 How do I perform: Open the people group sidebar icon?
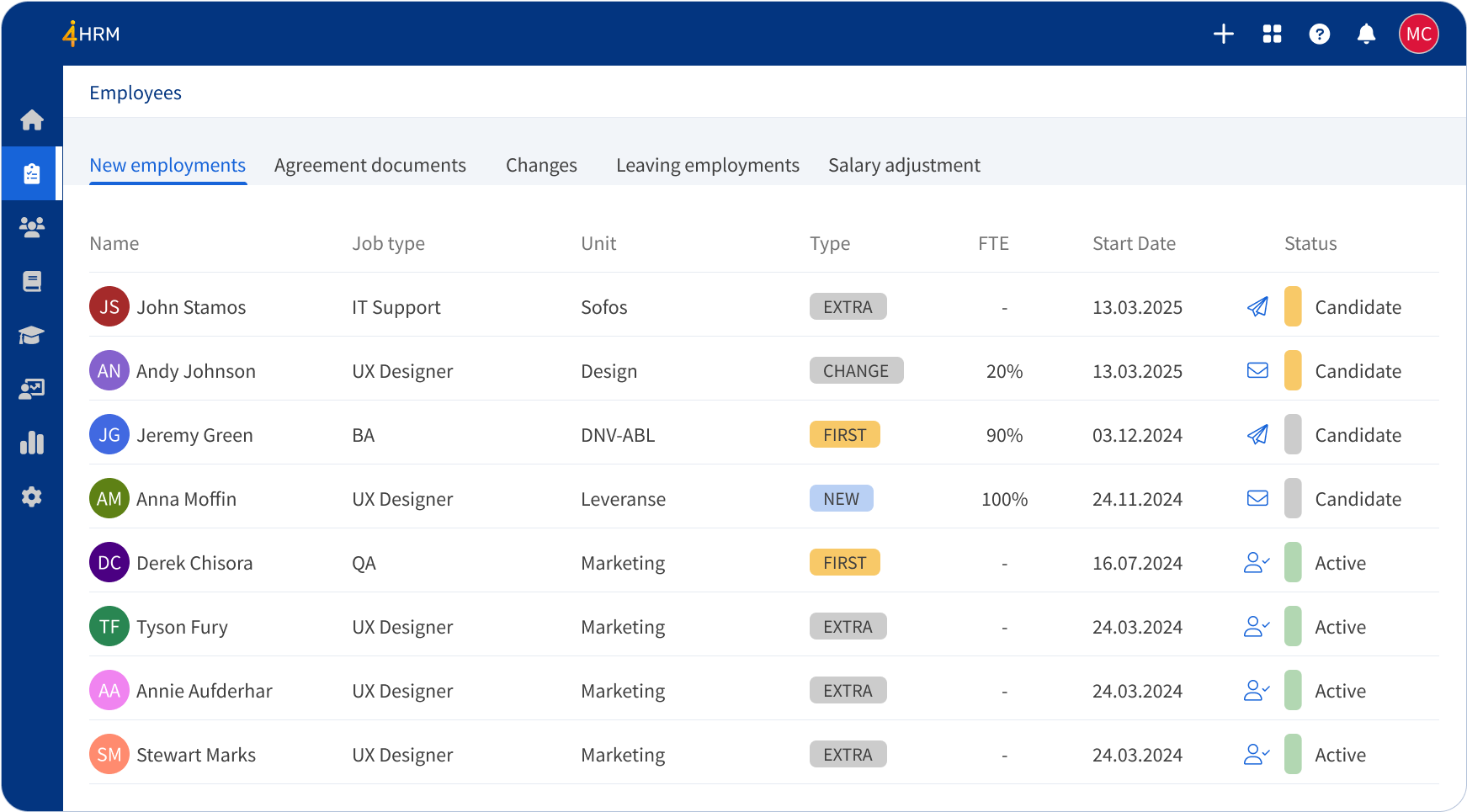32,227
